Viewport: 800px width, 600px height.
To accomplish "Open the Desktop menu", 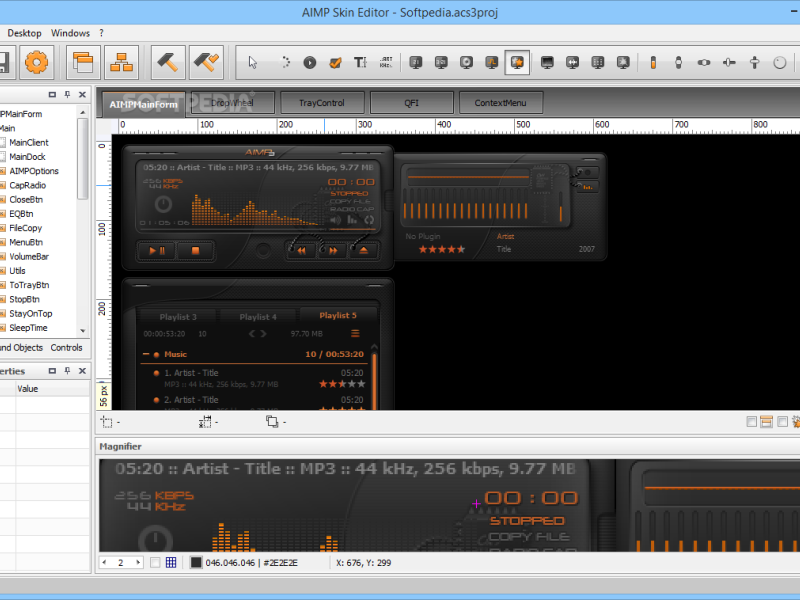I will coord(24,33).
